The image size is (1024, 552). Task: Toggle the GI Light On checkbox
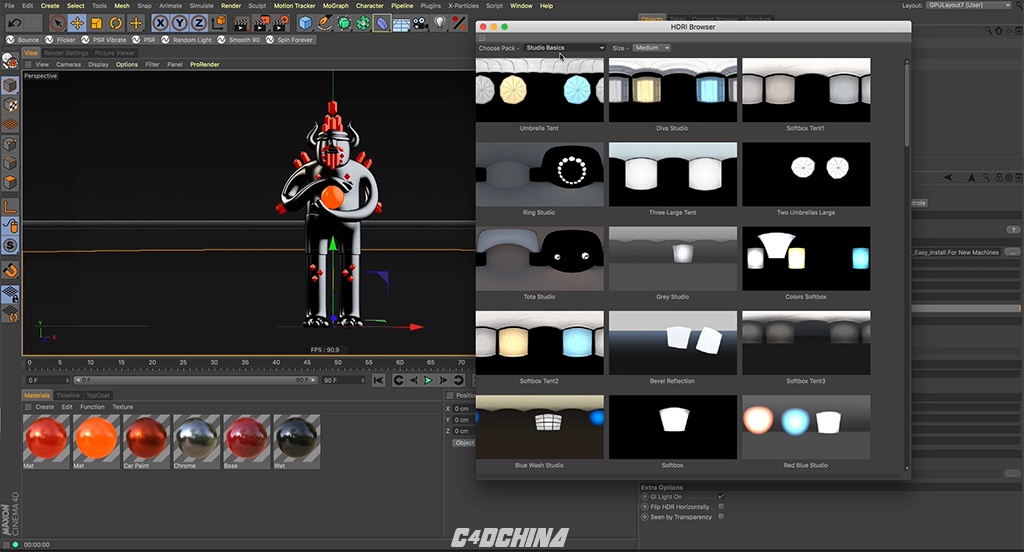[721, 496]
